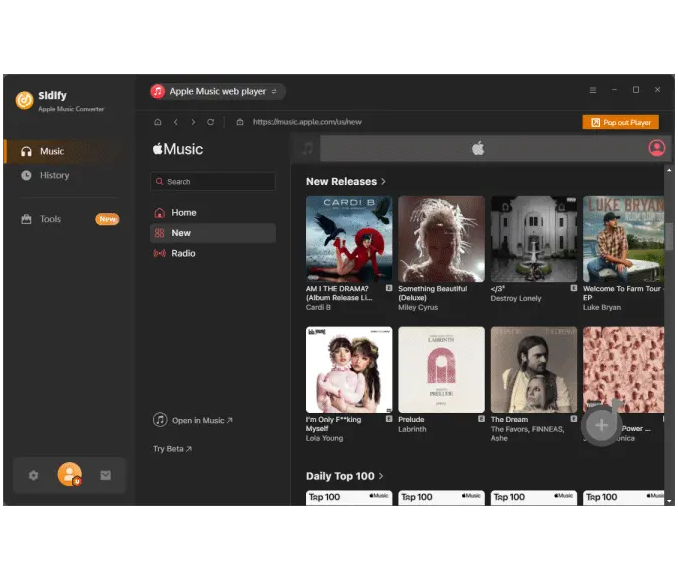Open settings gear in sidebar

pyautogui.click(x=33, y=475)
